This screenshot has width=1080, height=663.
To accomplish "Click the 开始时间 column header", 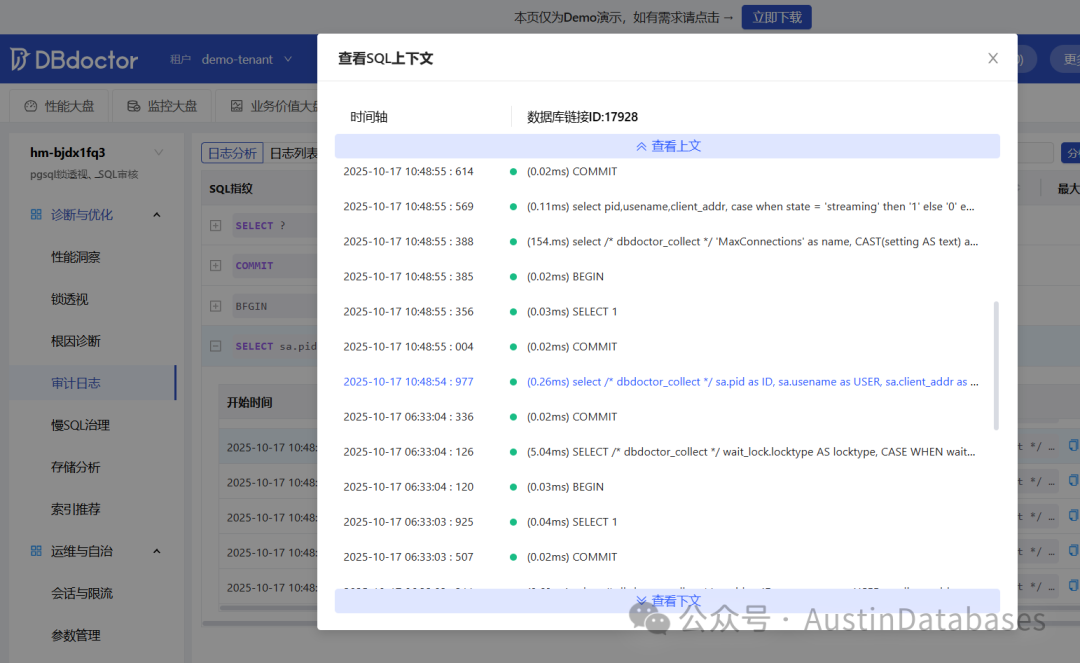I will coord(249,403).
